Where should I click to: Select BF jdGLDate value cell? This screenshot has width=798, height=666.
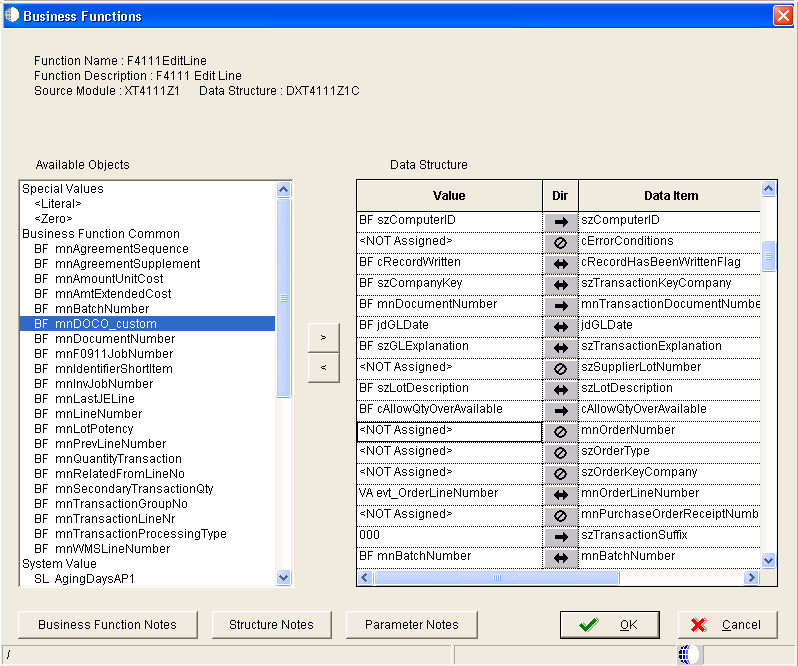(449, 326)
